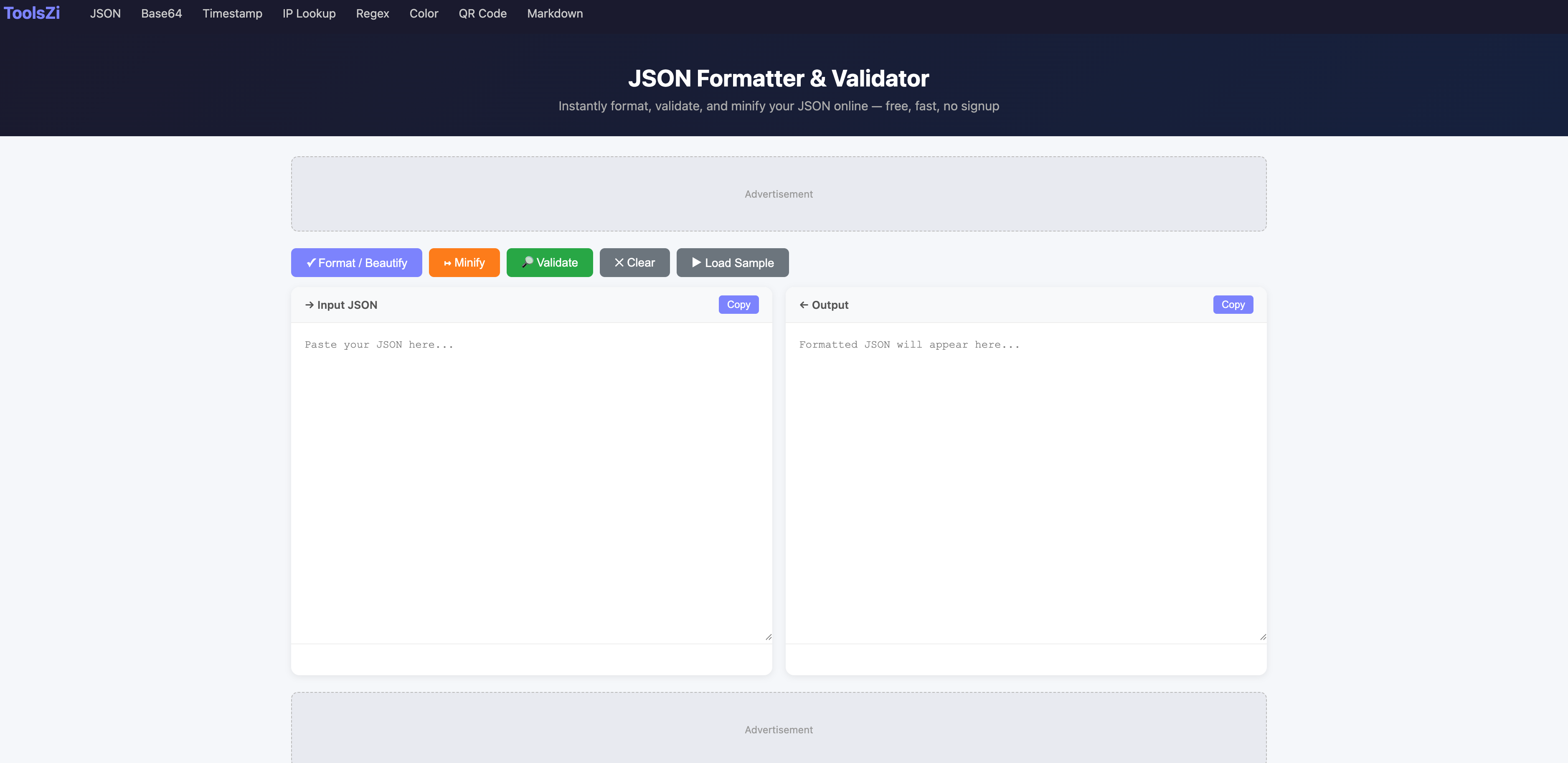The width and height of the screenshot is (1568, 763).
Task: Open the Base64 tool
Action: click(161, 13)
